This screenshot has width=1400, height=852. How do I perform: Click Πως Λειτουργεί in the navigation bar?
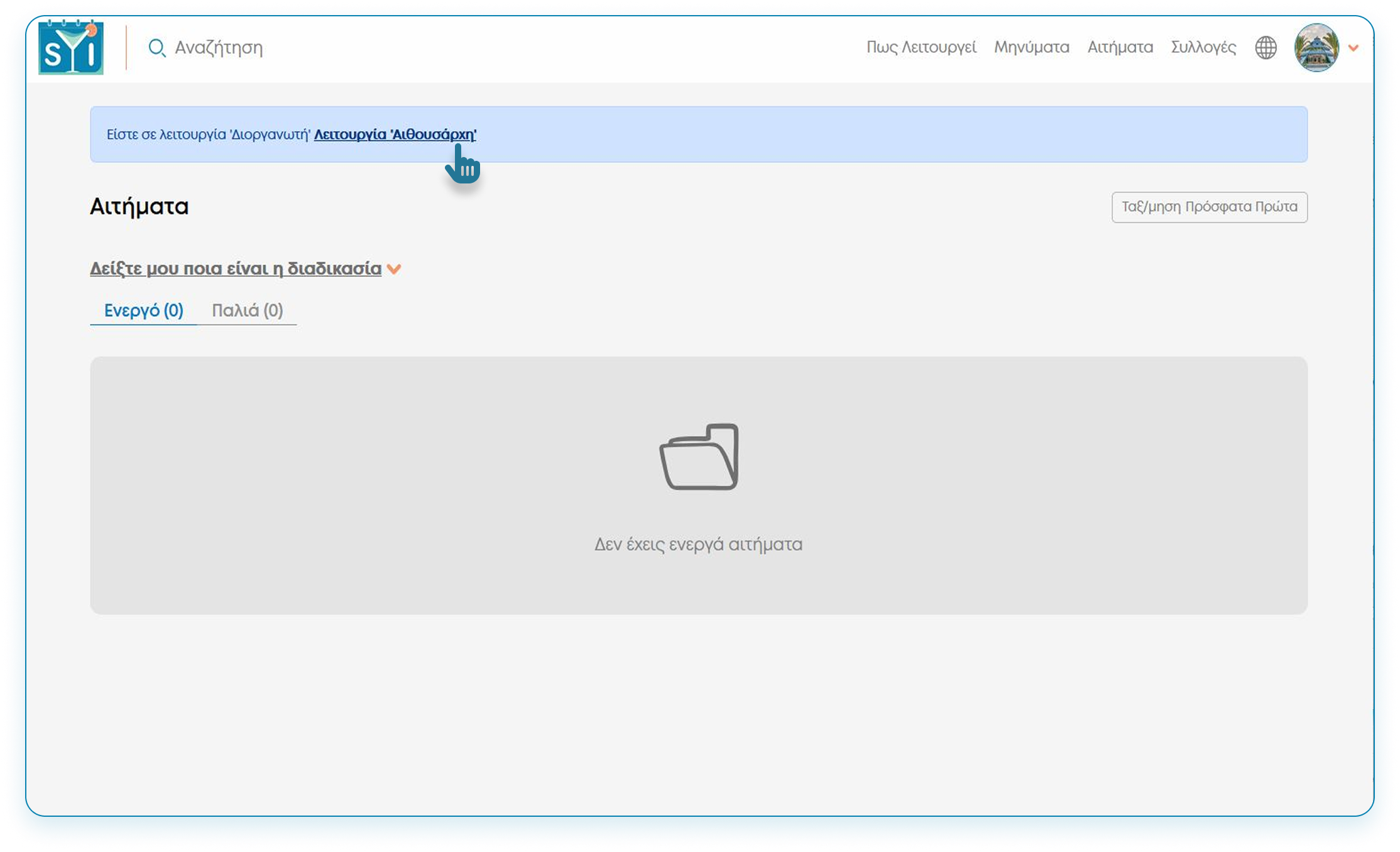point(922,47)
